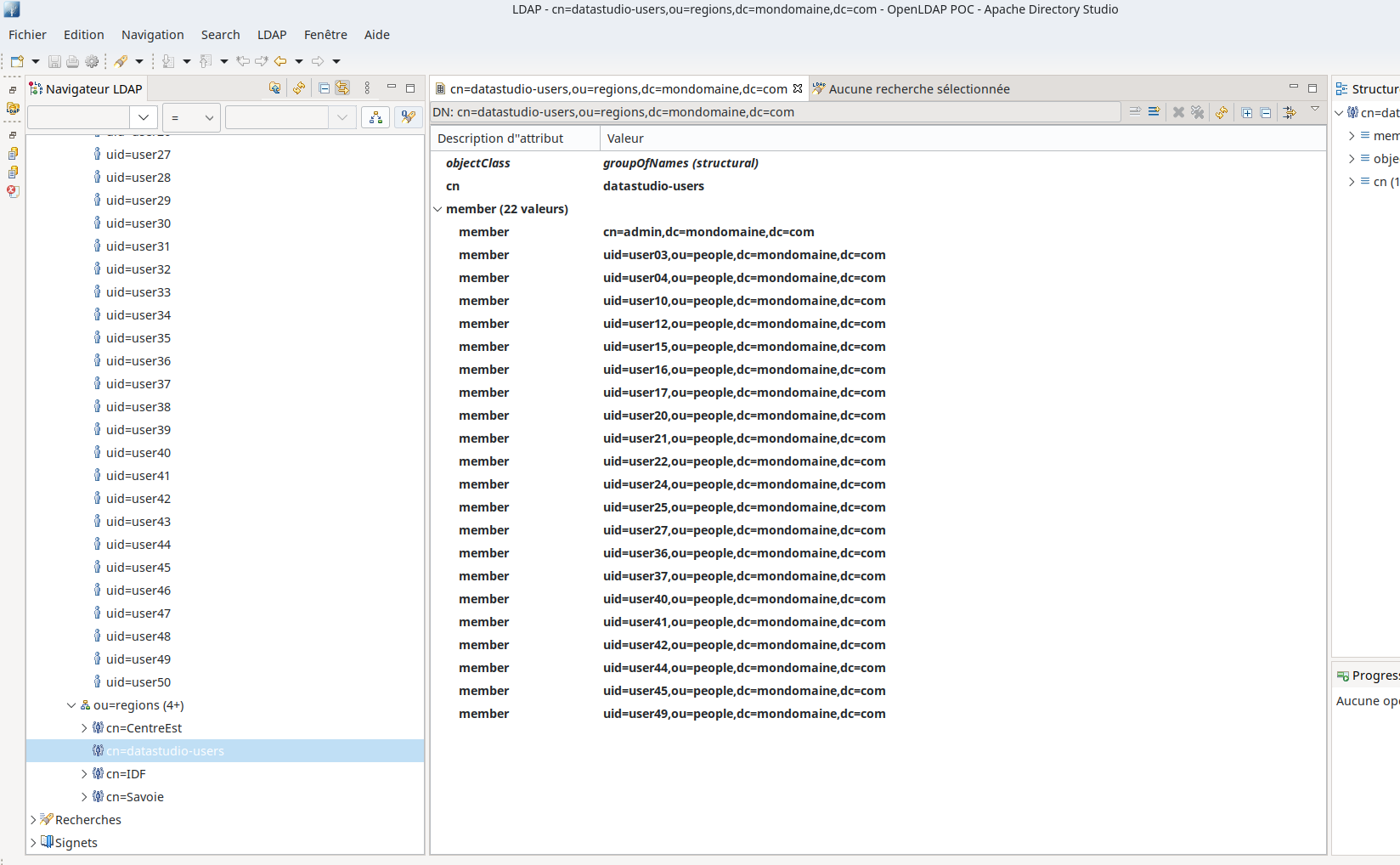Image resolution: width=1400 pixels, height=865 pixels.
Task: Click the Last Edit Location icon
Action: click(x=243, y=61)
